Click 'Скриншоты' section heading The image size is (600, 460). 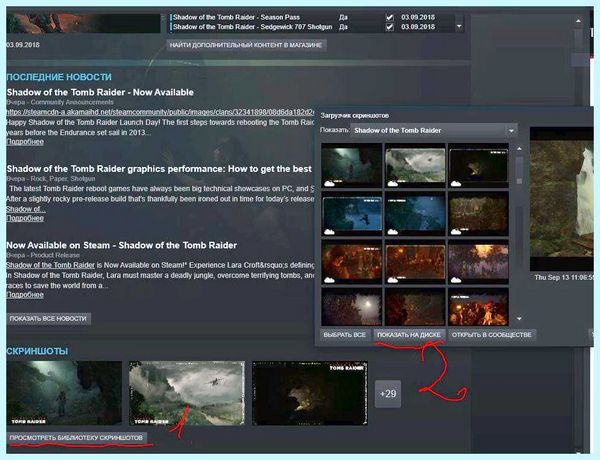tap(37, 351)
